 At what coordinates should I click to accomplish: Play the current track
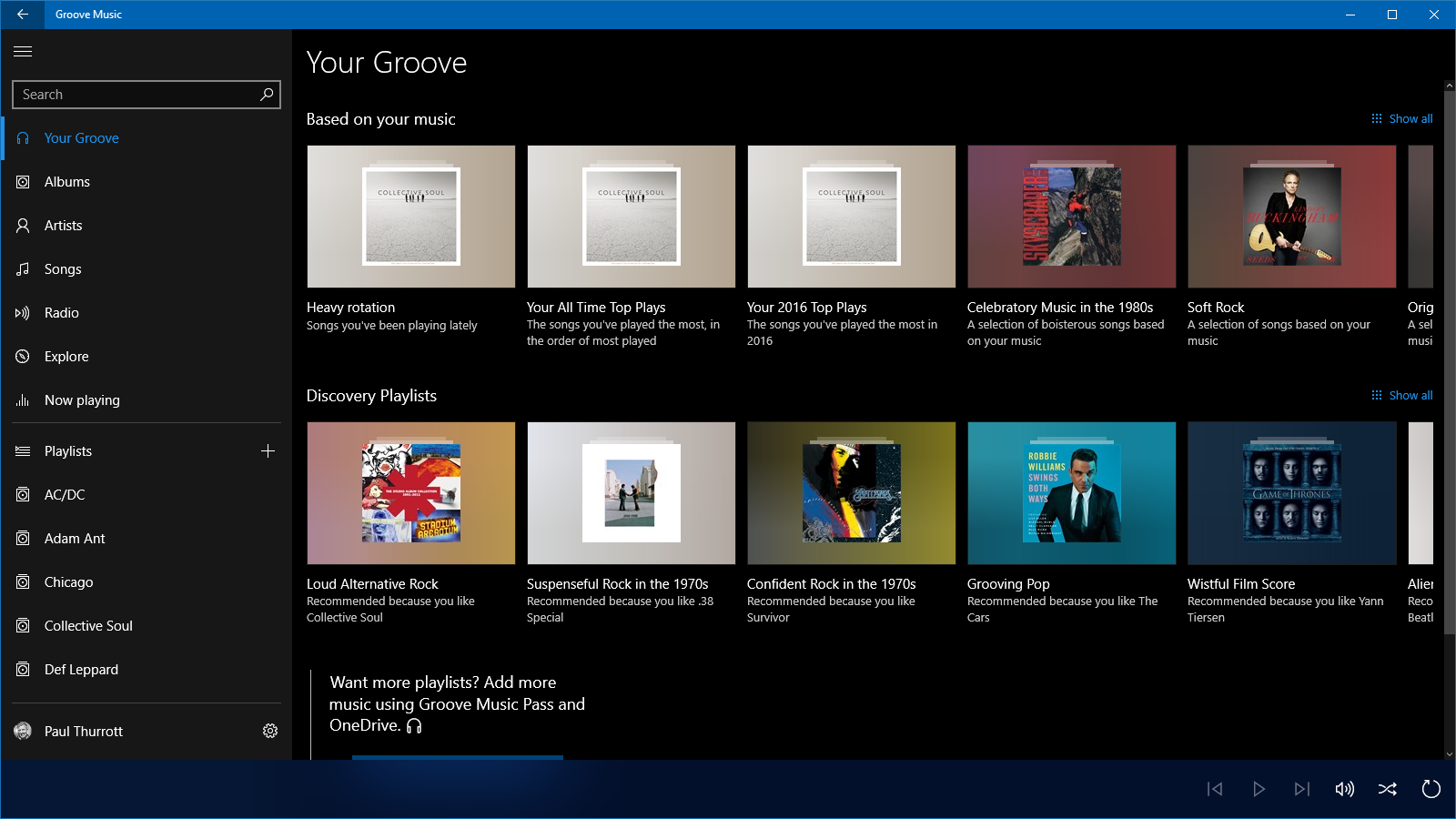(x=1259, y=789)
